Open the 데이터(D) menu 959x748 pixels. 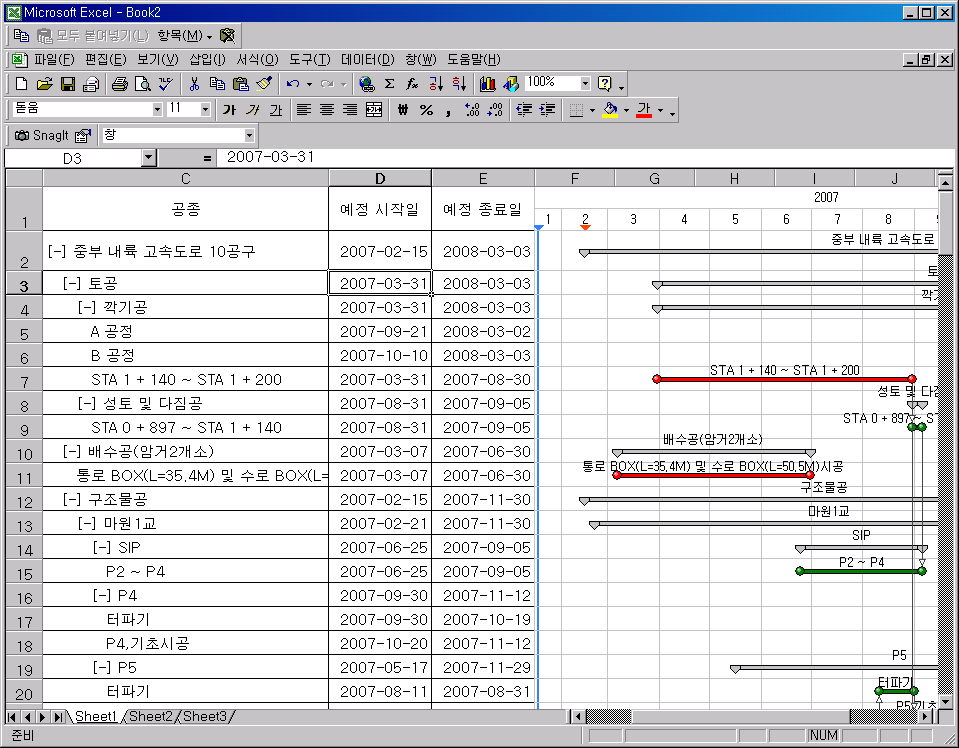(367, 60)
